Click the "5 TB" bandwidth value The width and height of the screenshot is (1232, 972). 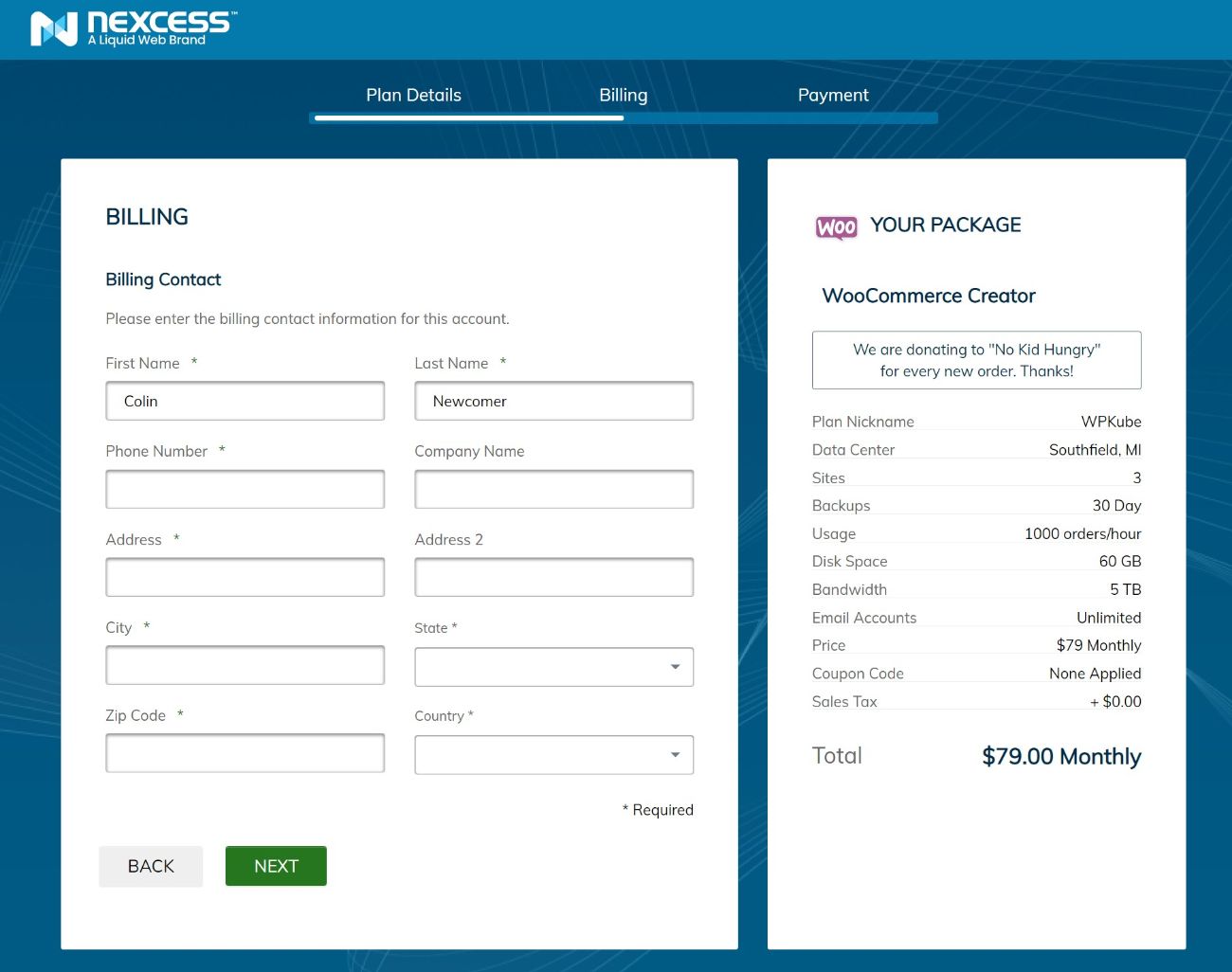1126,589
